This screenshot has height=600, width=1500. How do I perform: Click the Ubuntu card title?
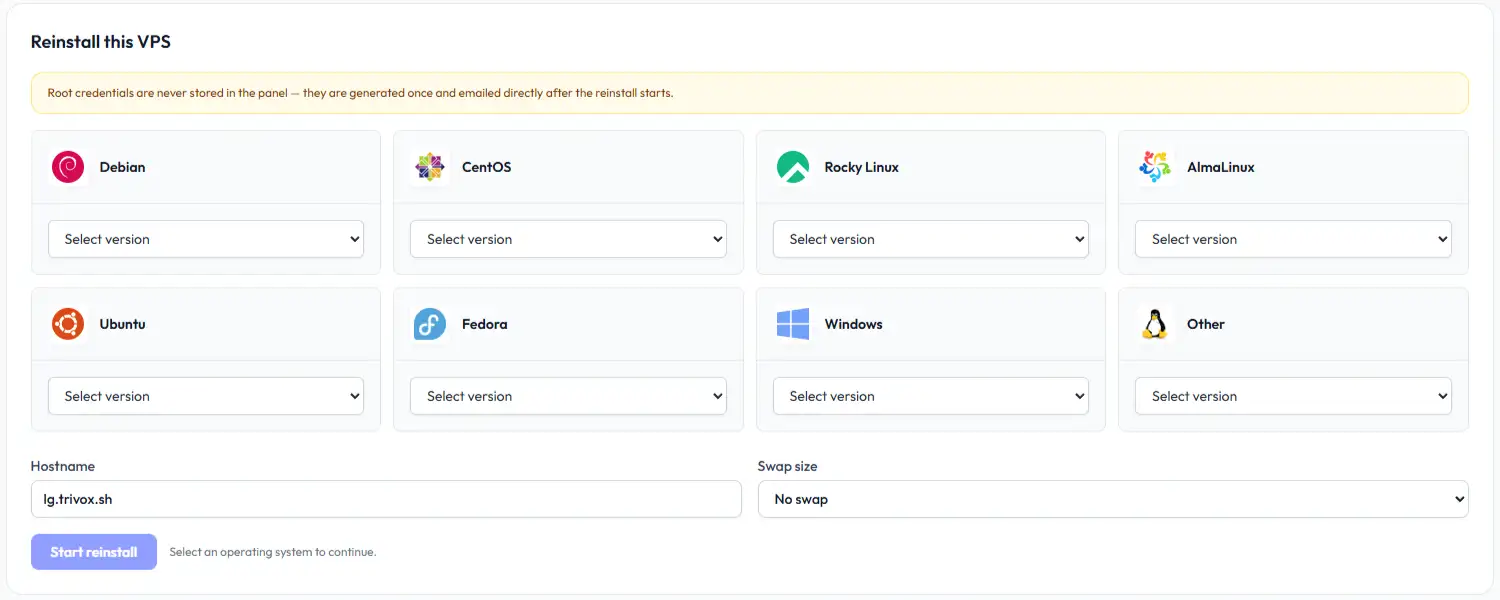122,324
